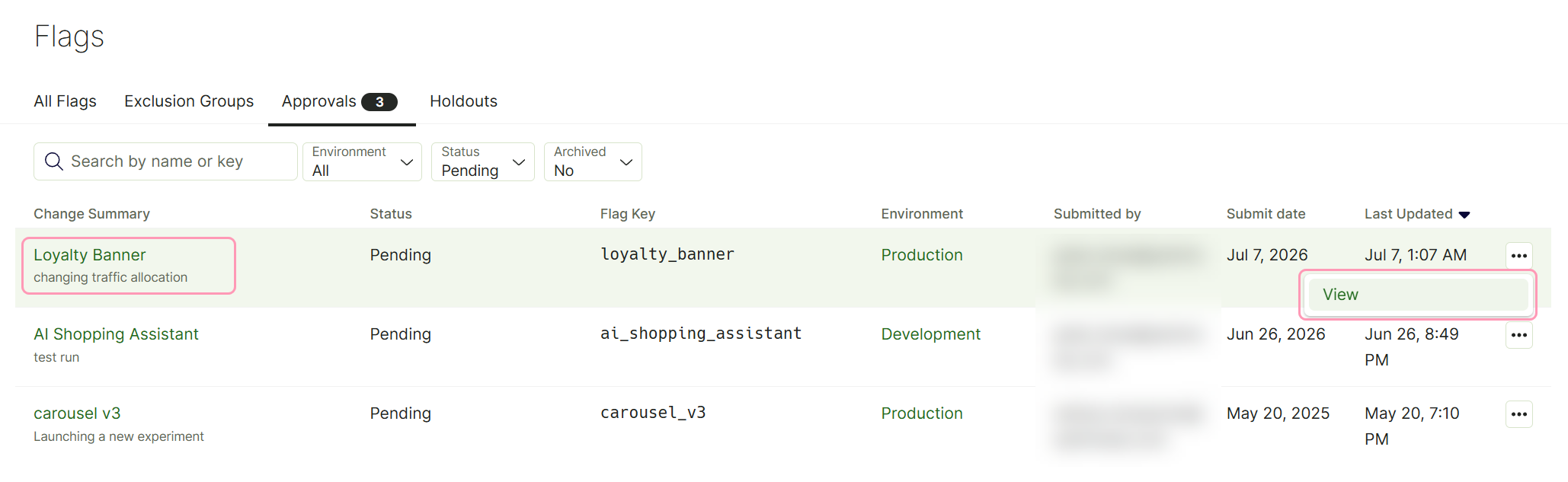Switch to the Exclusion Groups tab
The width and height of the screenshot is (1568, 482).
[x=189, y=101]
